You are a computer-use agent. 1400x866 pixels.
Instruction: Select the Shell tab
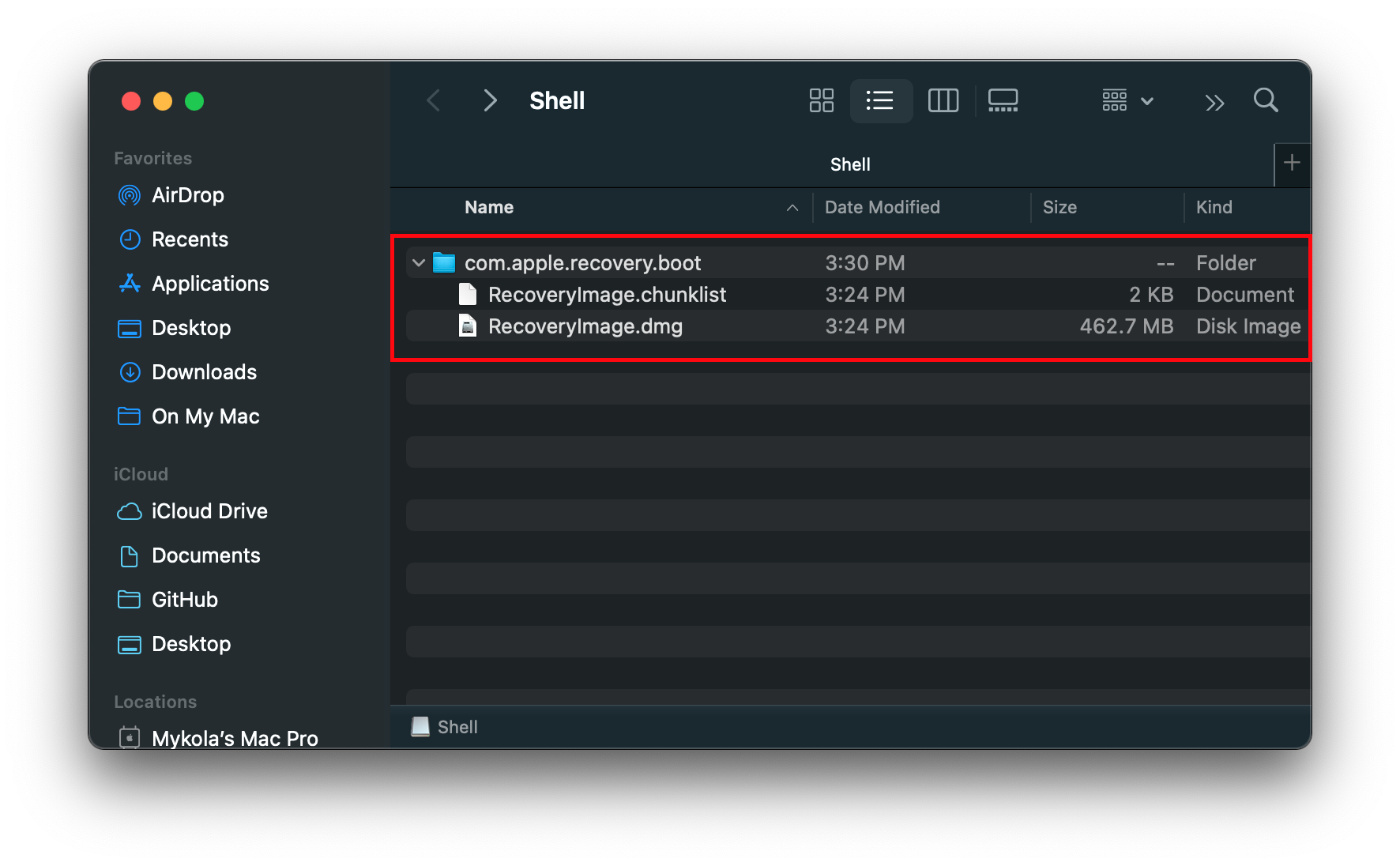click(x=849, y=164)
